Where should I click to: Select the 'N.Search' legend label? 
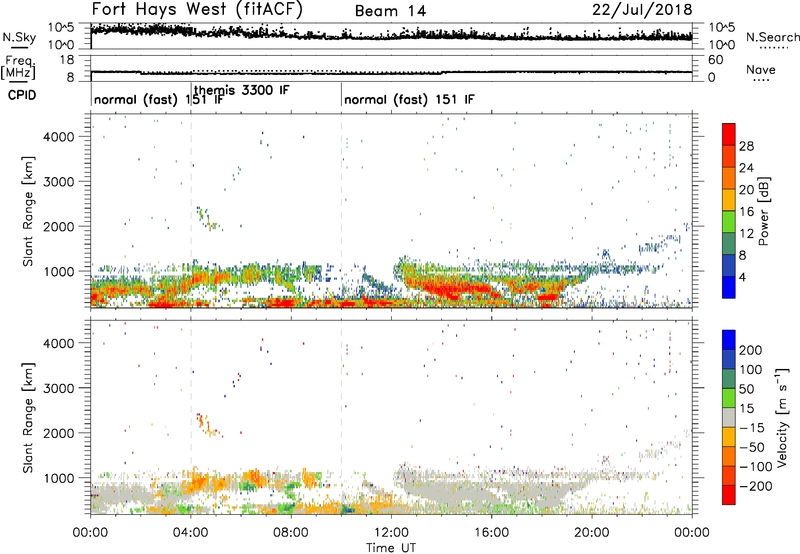(x=772, y=37)
